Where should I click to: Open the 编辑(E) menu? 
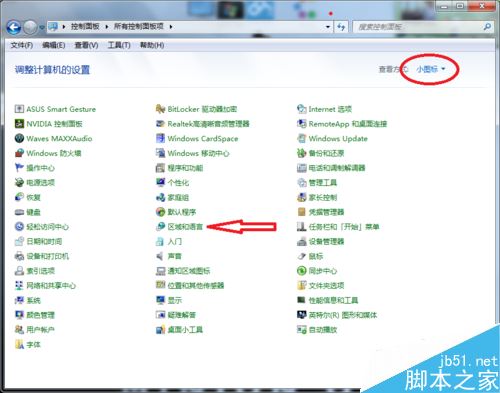54,45
